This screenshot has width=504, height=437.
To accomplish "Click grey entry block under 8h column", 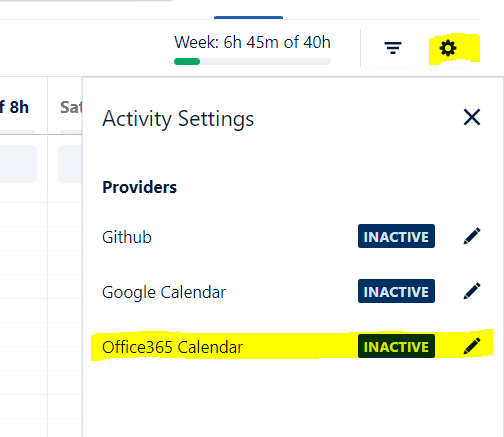I will pos(18,164).
